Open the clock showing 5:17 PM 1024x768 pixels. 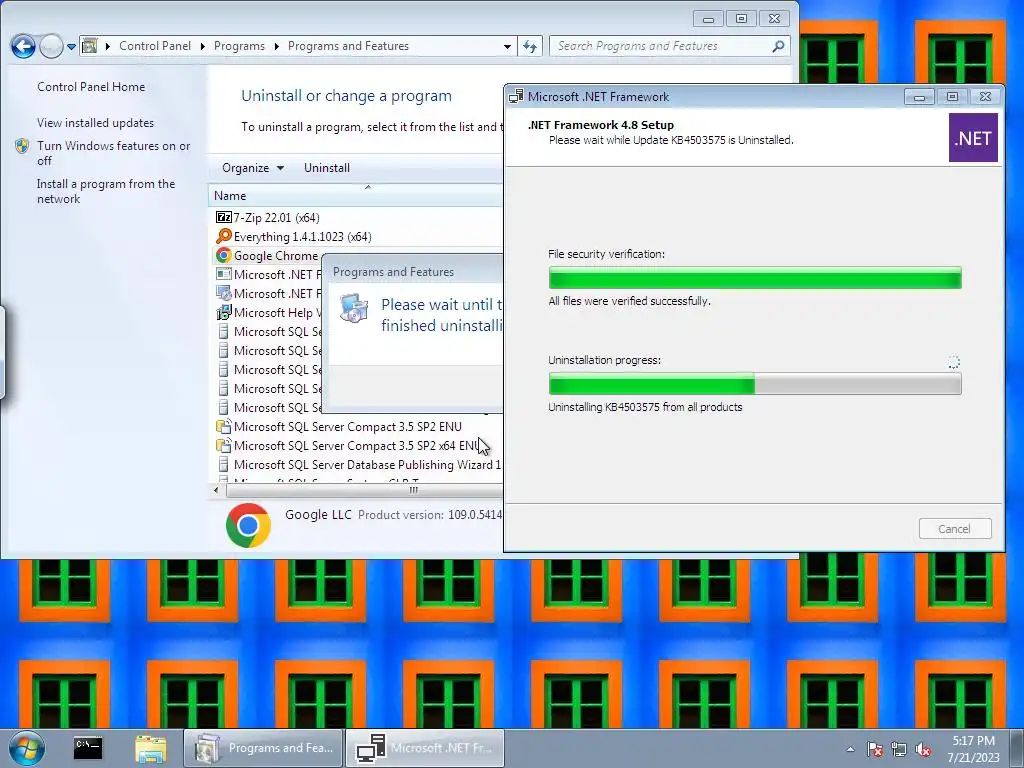[974, 749]
